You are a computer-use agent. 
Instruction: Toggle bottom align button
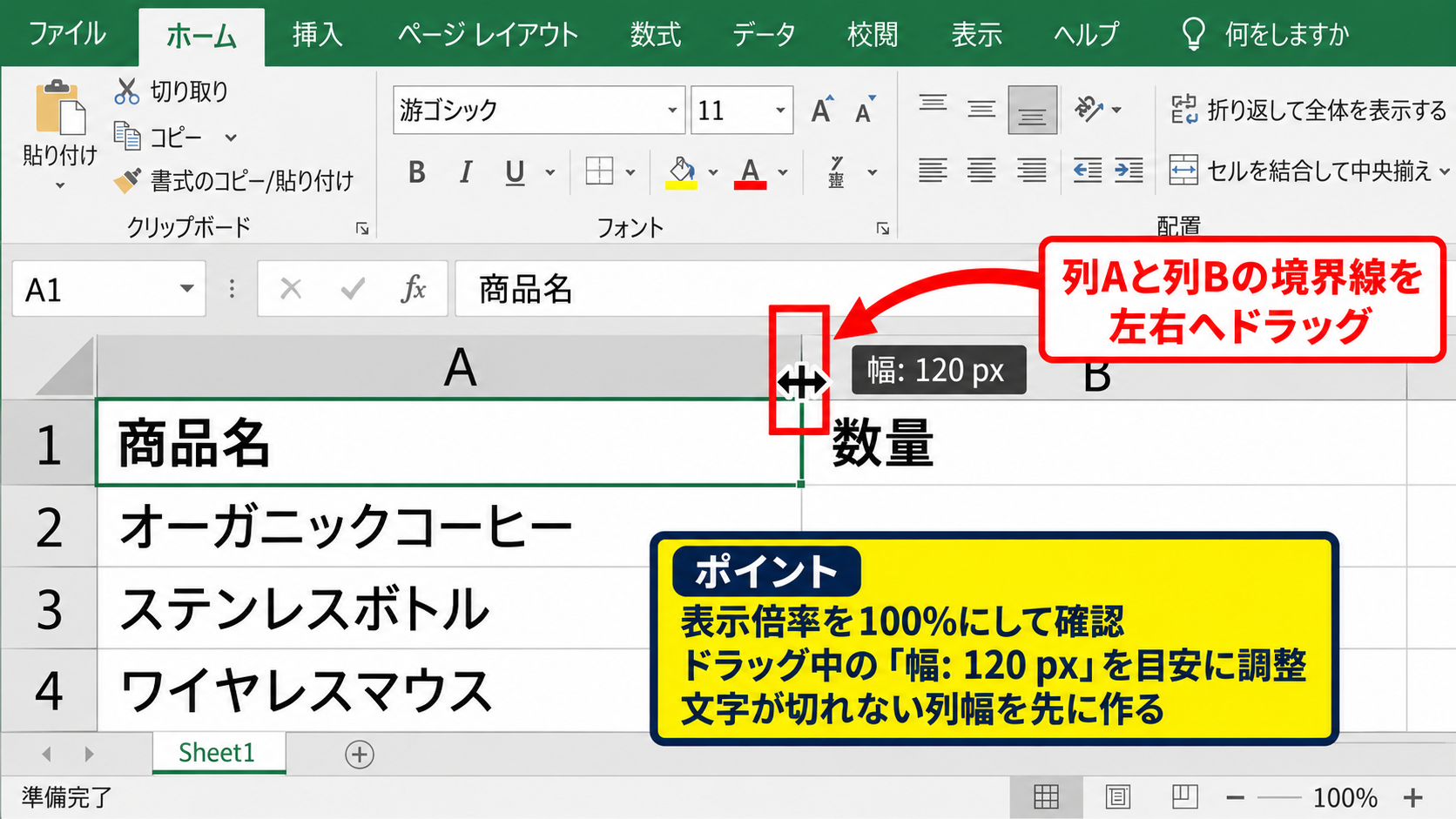pos(1032,110)
